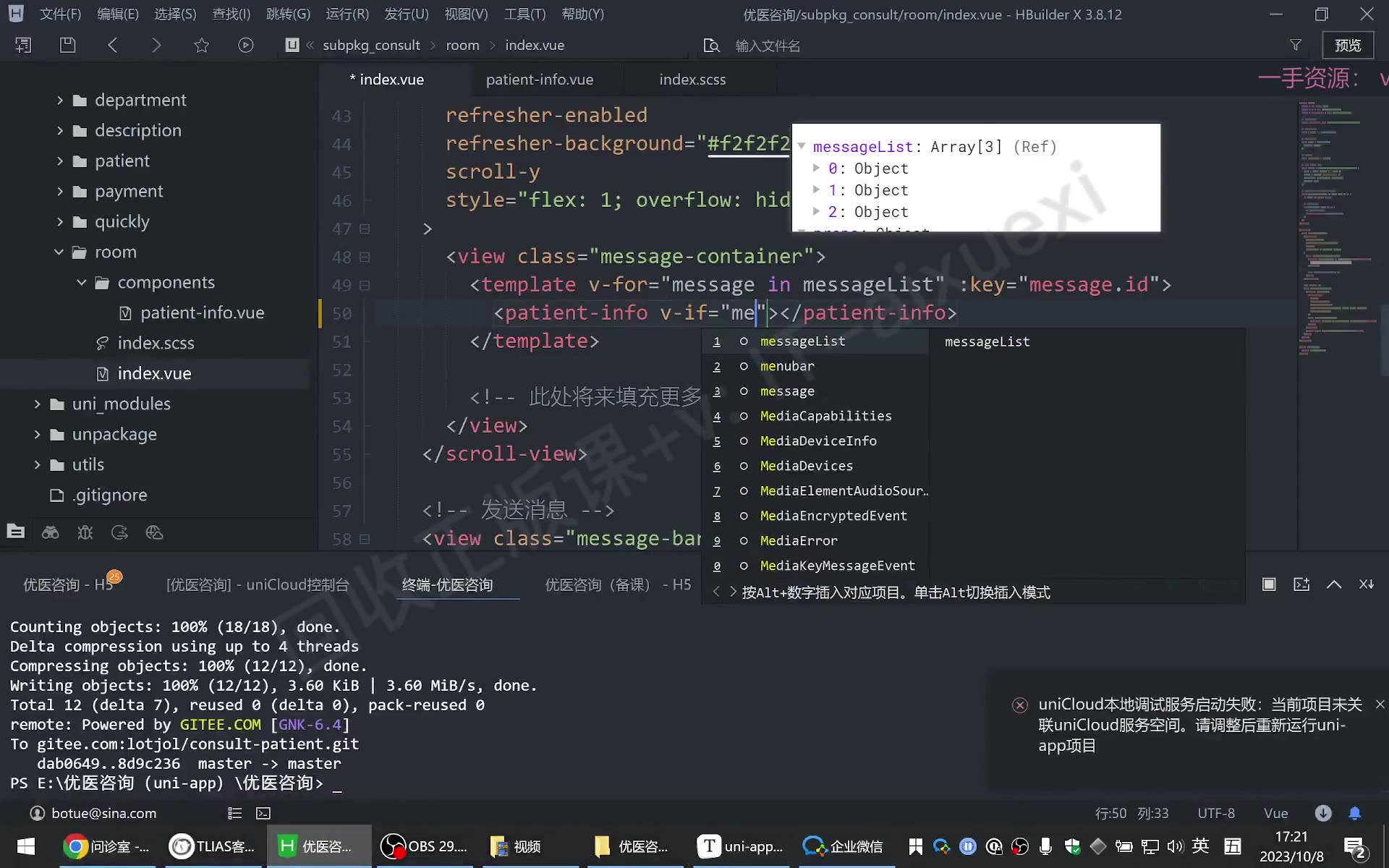Open the filter funnel icon
Viewport: 1389px width, 868px height.
1296,45
